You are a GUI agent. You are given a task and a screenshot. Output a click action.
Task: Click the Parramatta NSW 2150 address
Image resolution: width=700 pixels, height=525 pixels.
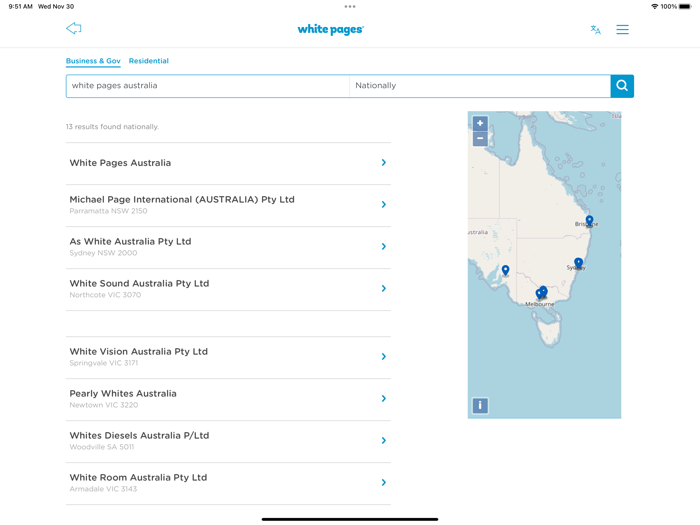coord(108,211)
